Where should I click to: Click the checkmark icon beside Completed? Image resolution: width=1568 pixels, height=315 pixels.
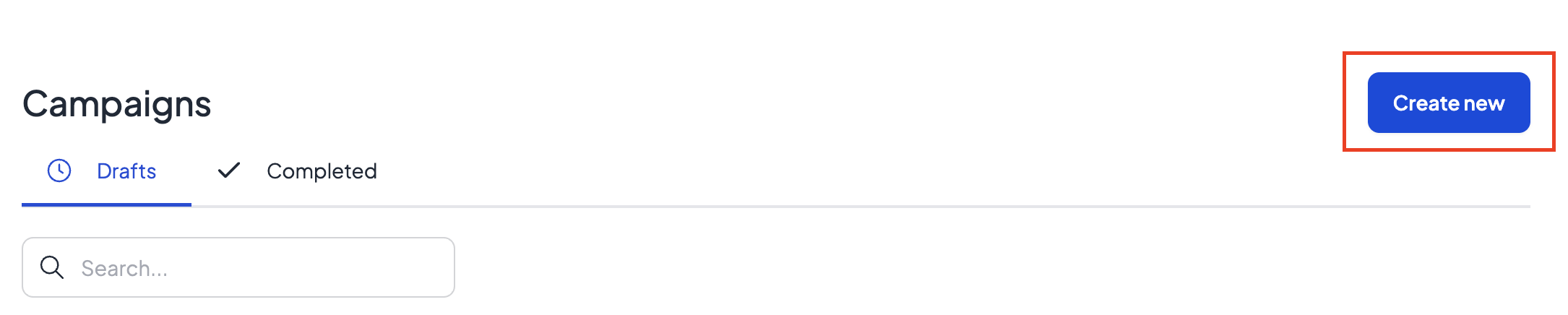click(229, 171)
